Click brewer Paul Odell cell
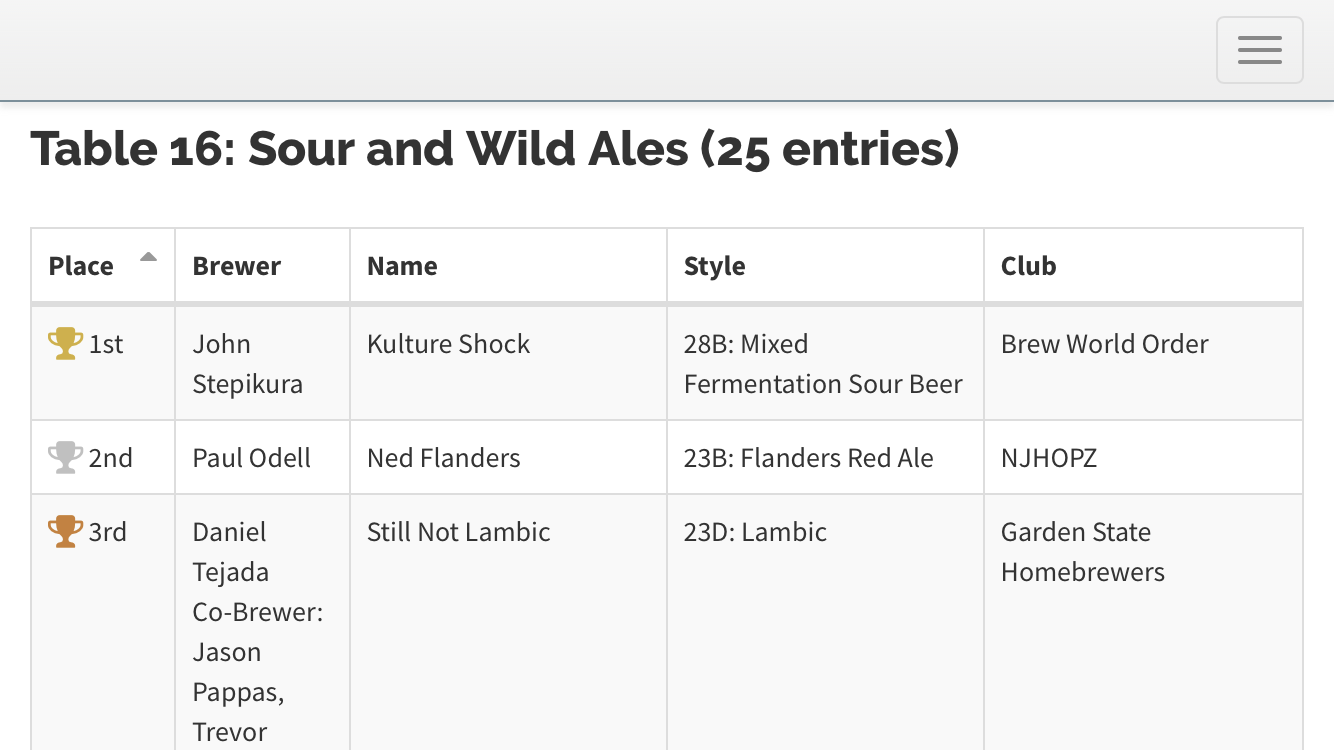The height and width of the screenshot is (750, 1334). (252, 458)
